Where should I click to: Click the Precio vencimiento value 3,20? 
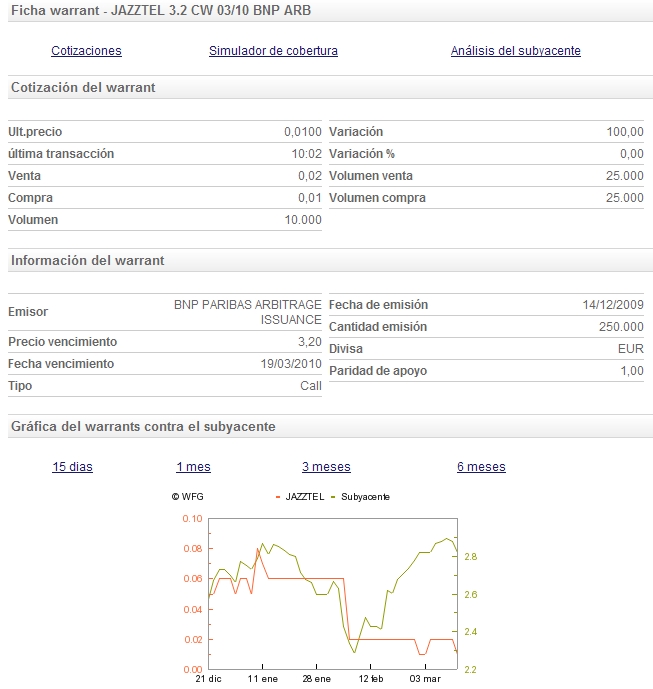pyautogui.click(x=310, y=342)
